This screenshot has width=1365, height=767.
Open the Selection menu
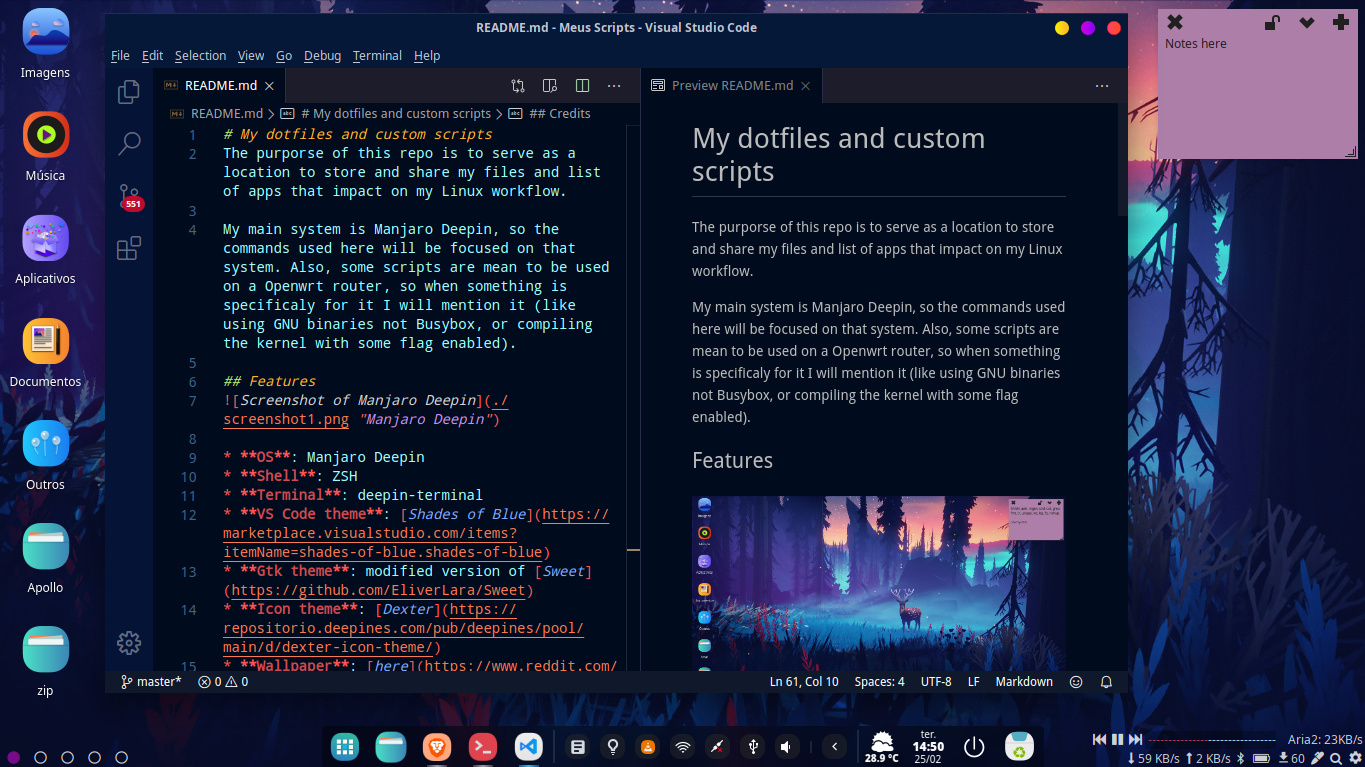click(x=200, y=56)
